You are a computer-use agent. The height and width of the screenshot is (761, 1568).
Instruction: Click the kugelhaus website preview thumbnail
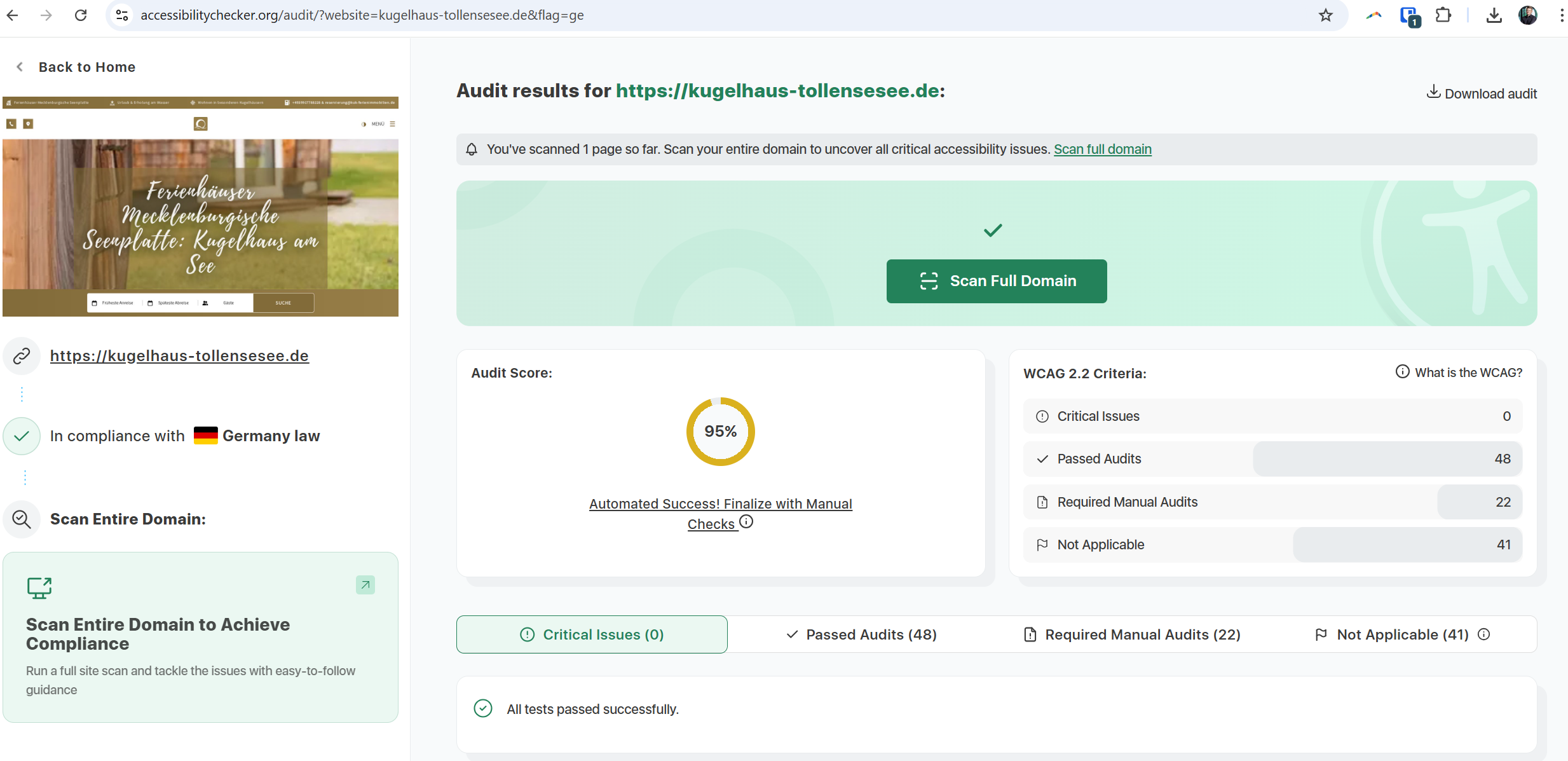coord(200,207)
